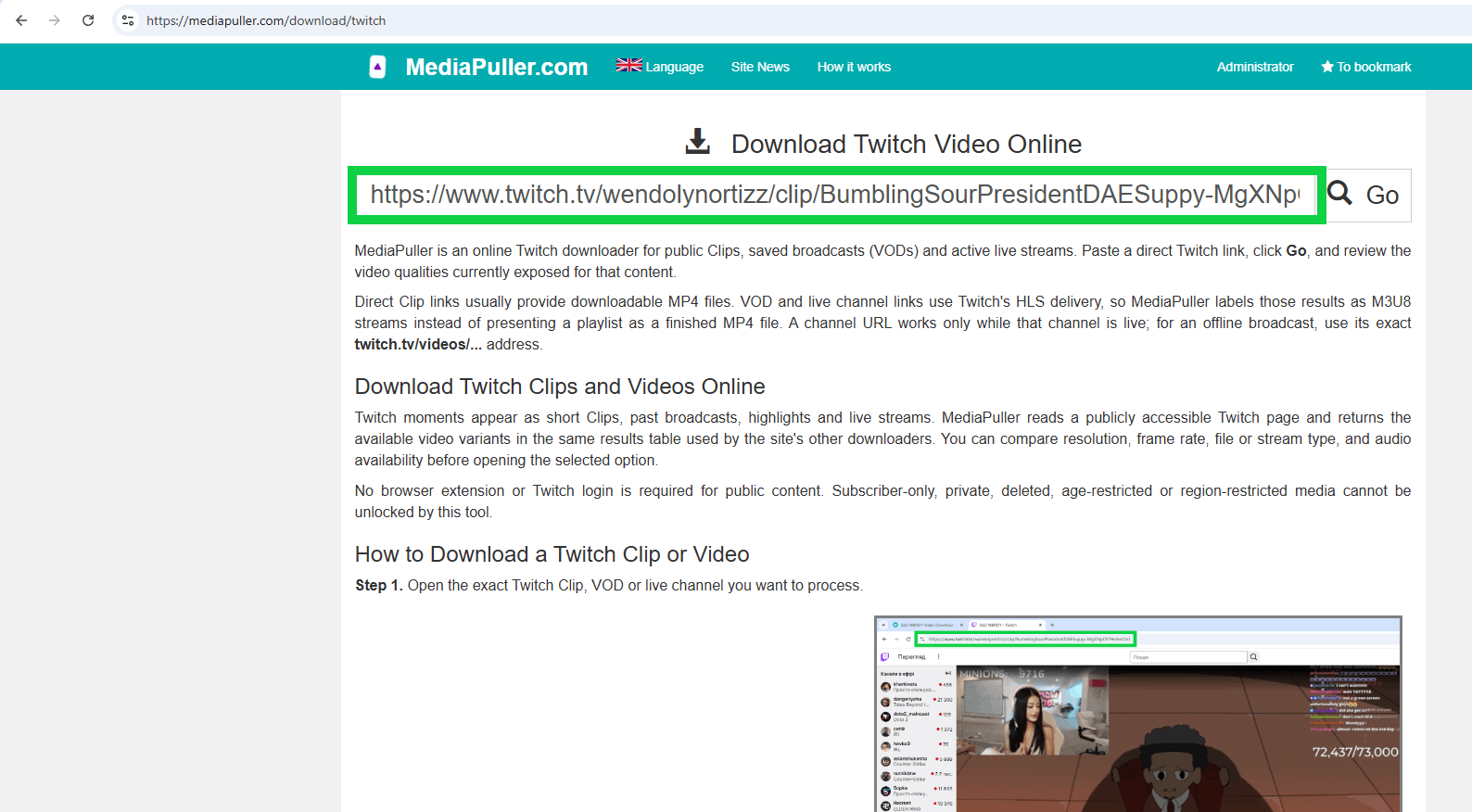The width and height of the screenshot is (1472, 812).
Task: Click the magnifier search icon
Action: point(1340,193)
